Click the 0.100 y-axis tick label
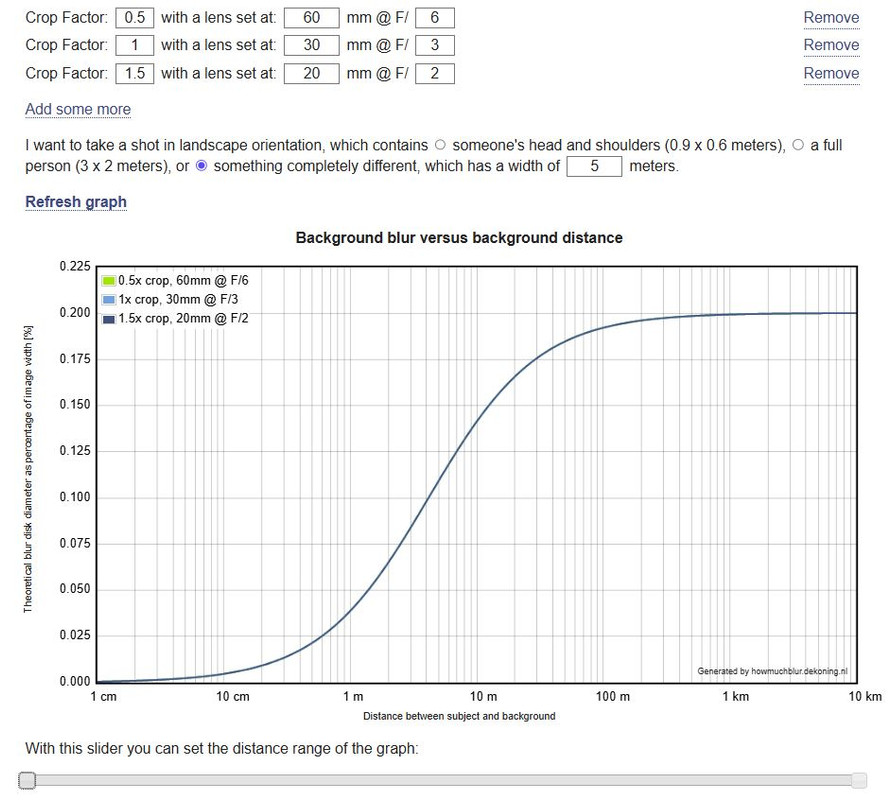This screenshot has width=892, height=800. pos(75,497)
